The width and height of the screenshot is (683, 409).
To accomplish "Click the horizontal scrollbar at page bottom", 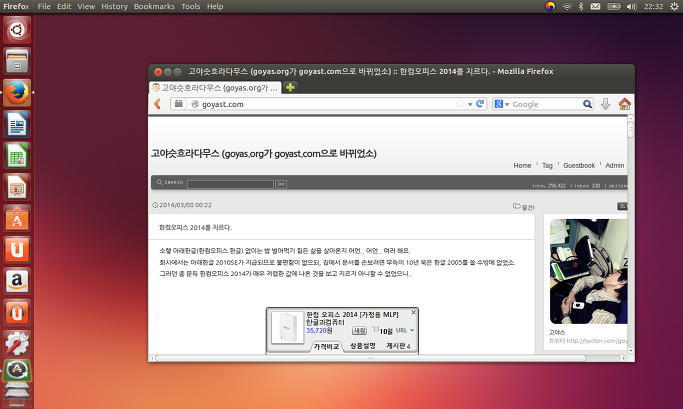I will point(371,358).
